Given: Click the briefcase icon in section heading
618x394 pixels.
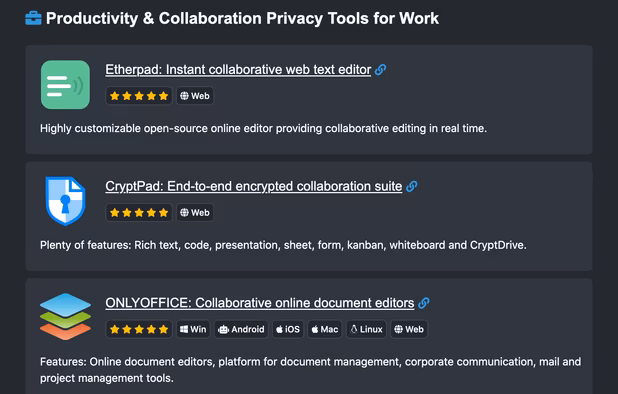Looking at the screenshot, I should click(x=33, y=18).
